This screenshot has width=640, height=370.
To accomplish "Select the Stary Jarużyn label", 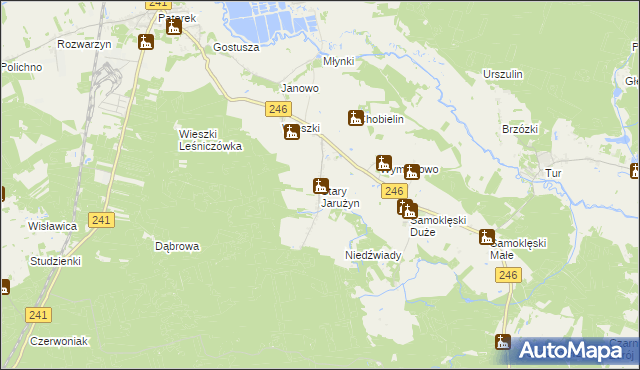I will 340,197.
